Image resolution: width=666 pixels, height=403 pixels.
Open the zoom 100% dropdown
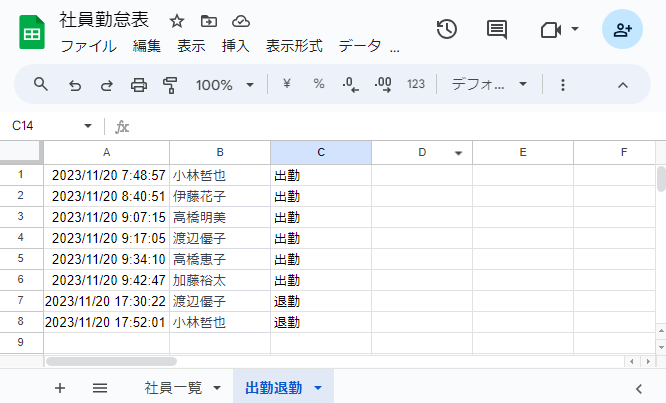tap(225, 85)
